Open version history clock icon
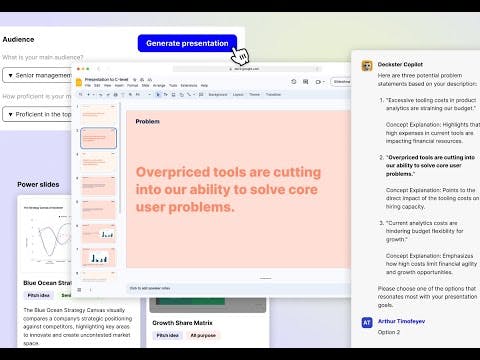 pyautogui.click(x=294, y=82)
